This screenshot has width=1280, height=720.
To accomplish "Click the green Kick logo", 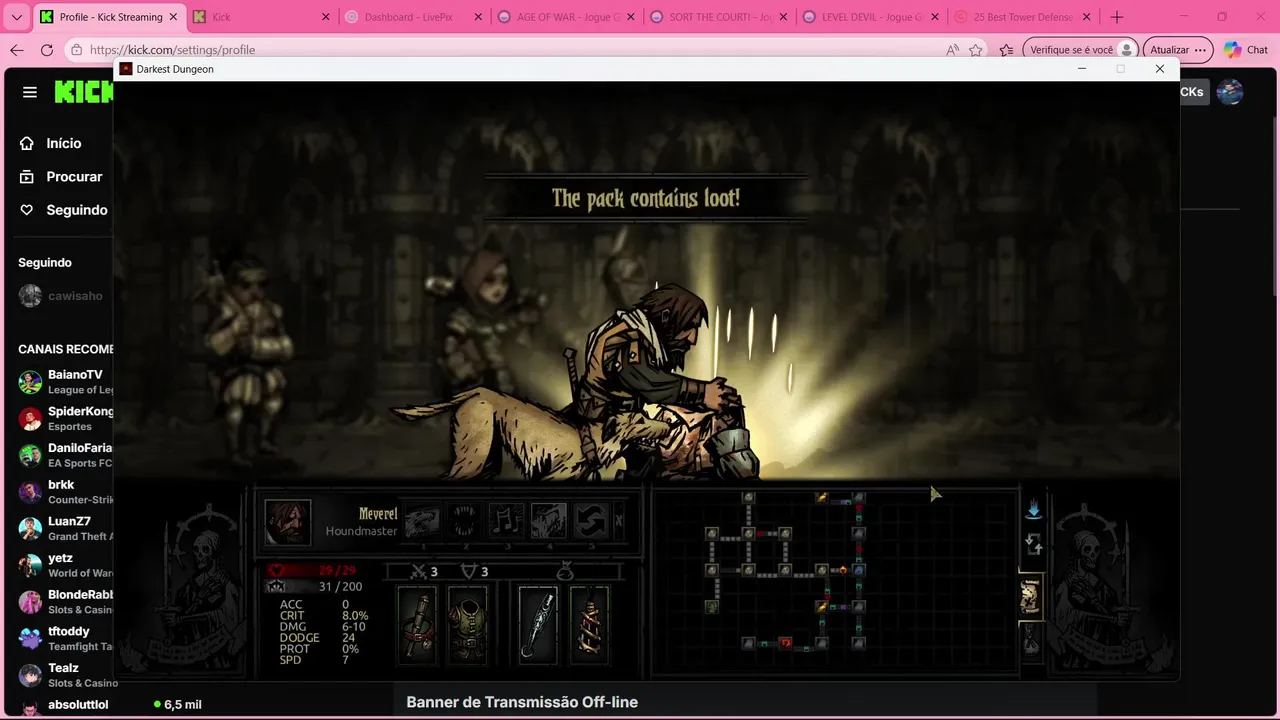I will pyautogui.click(x=84, y=92).
